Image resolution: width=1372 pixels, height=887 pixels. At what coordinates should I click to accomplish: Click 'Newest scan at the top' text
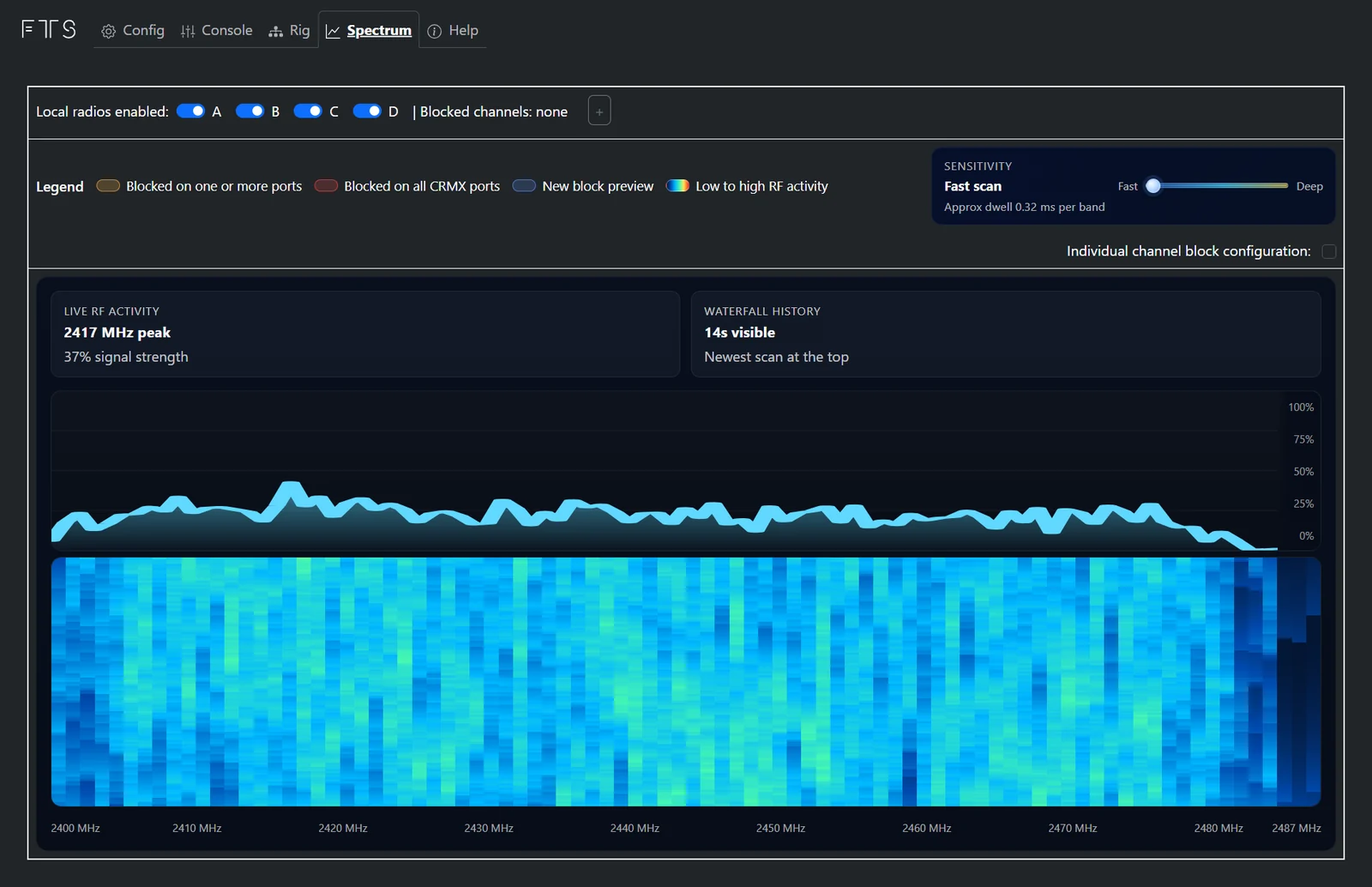(777, 357)
